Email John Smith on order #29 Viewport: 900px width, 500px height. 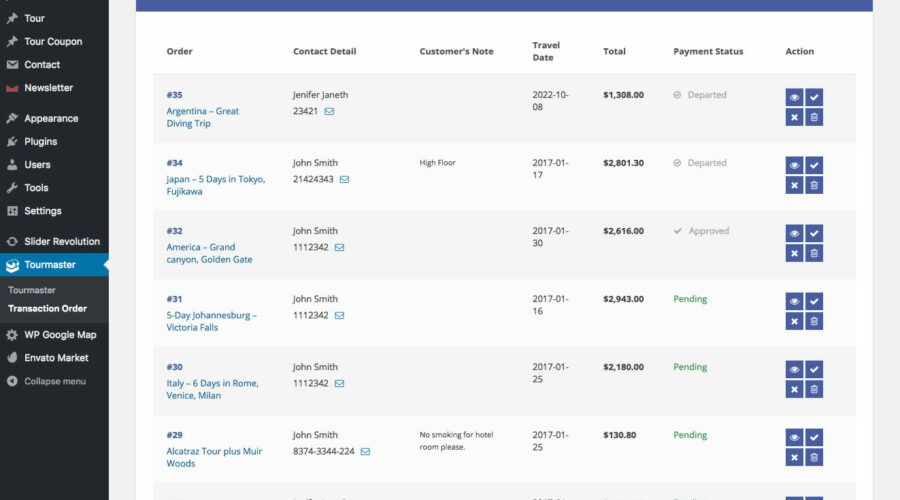(366, 452)
